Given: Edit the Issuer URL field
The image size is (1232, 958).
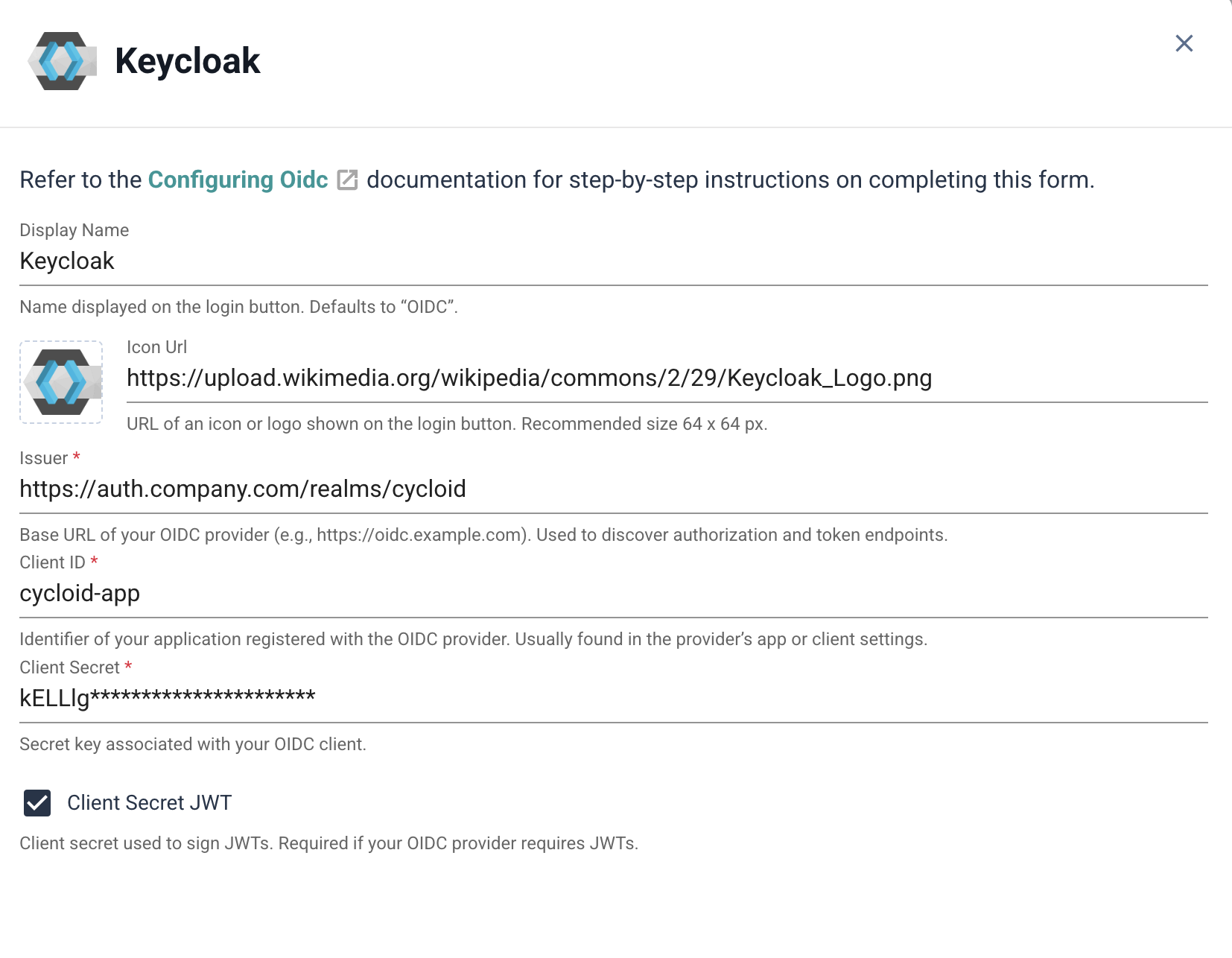Looking at the screenshot, I should tap(612, 489).
